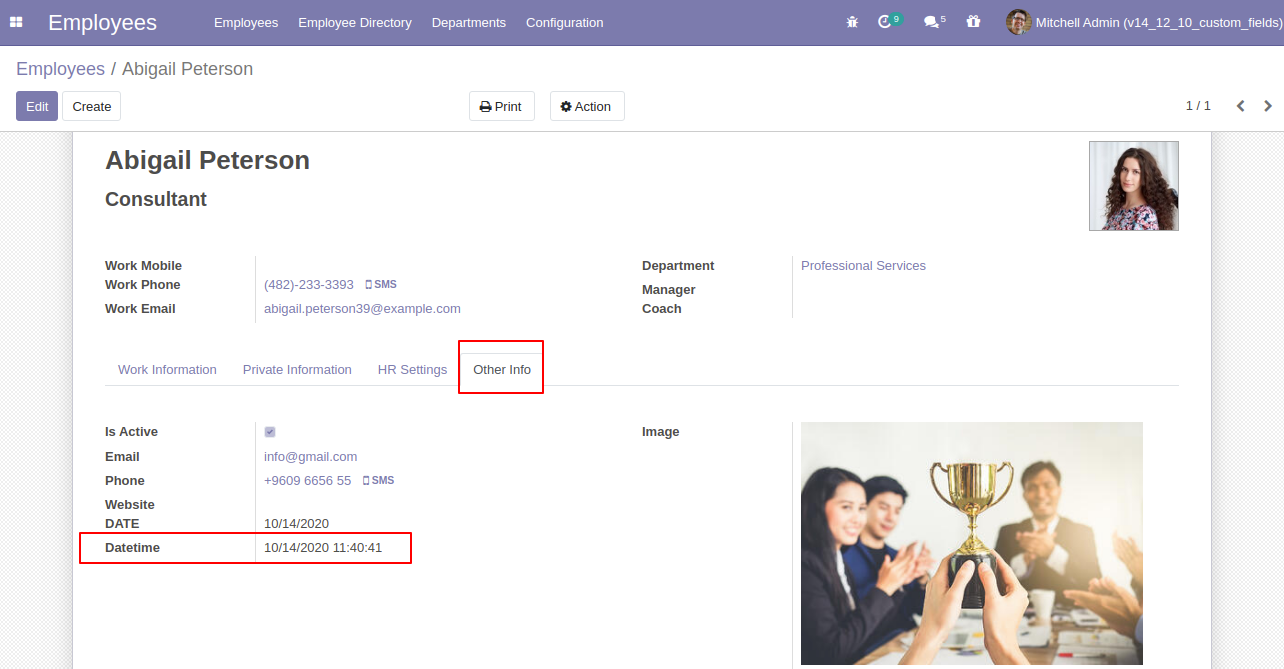Select the Other Info tab
Screen dimensions: 1284x669
[x=502, y=370]
